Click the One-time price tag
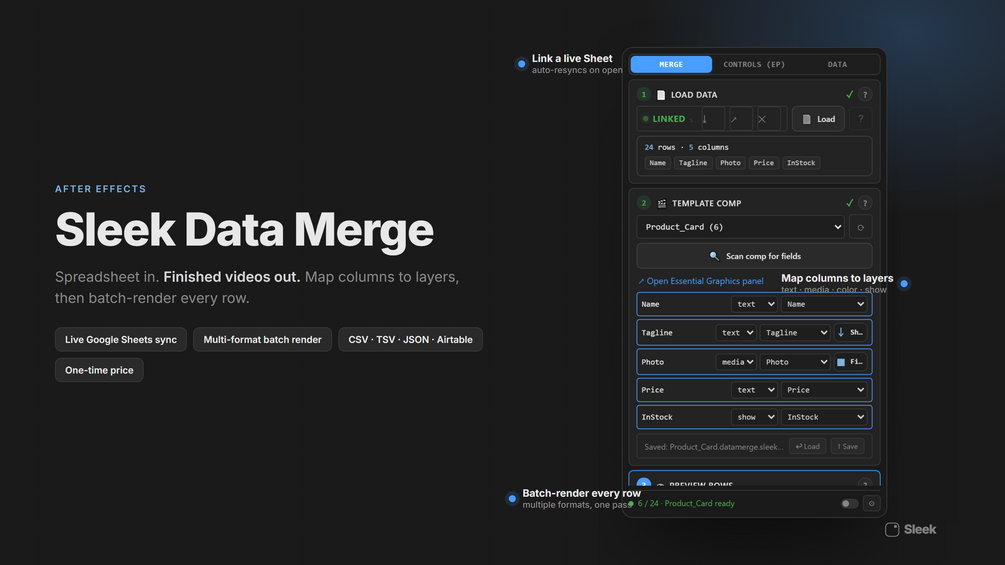 click(x=99, y=370)
